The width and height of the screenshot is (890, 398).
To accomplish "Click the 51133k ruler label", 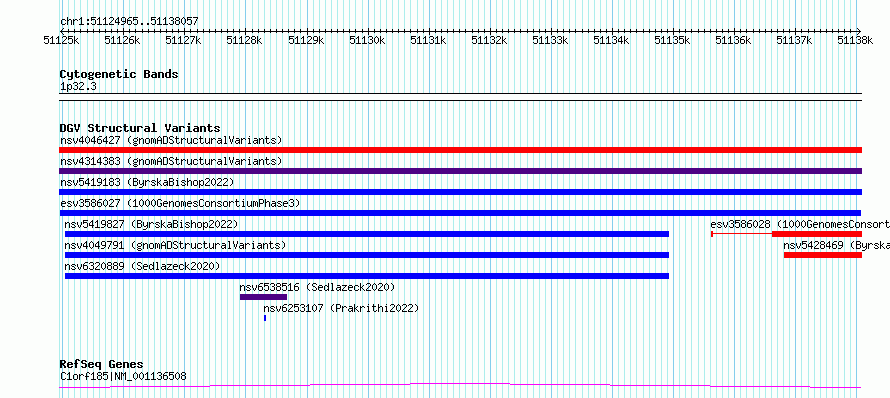I will 550,40.
